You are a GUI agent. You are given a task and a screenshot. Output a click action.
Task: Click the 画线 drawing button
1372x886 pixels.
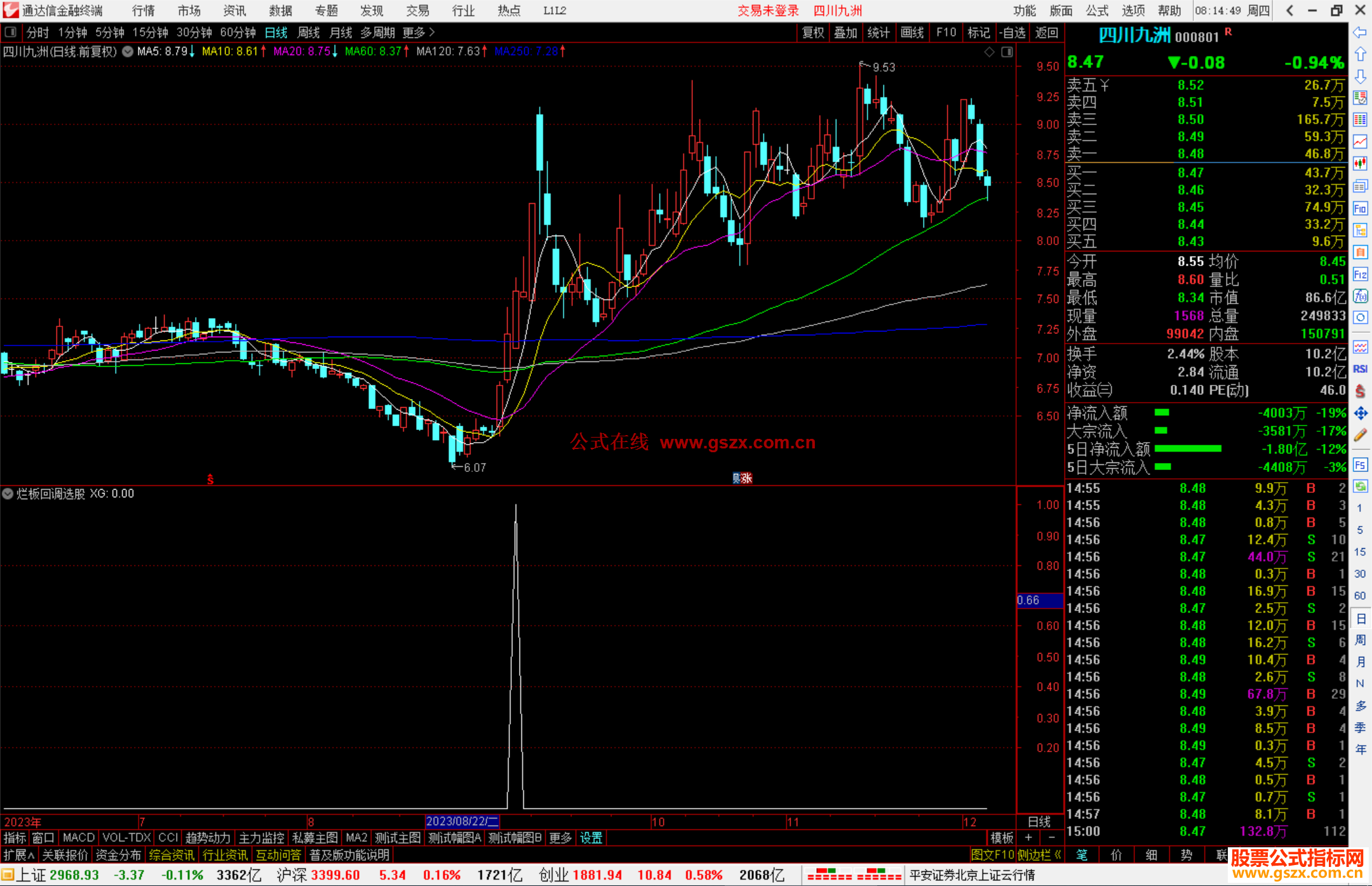912,32
